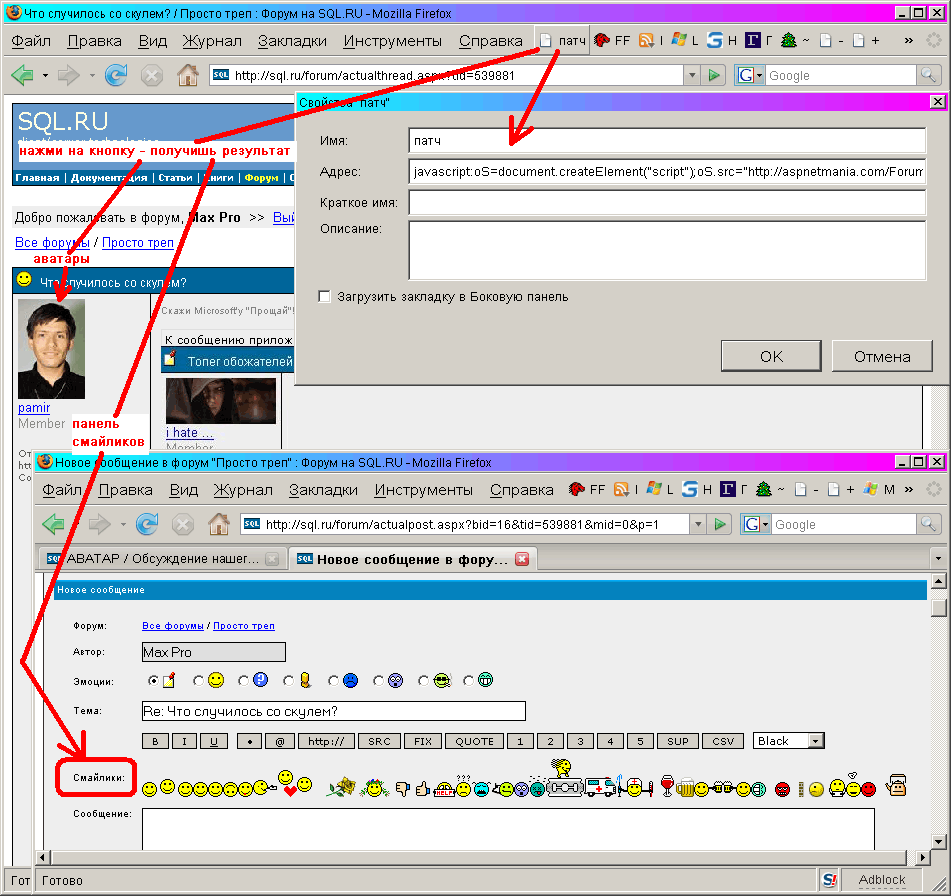Go to Home in the lower browser window
The height and width of the screenshot is (896, 951).
click(x=218, y=524)
